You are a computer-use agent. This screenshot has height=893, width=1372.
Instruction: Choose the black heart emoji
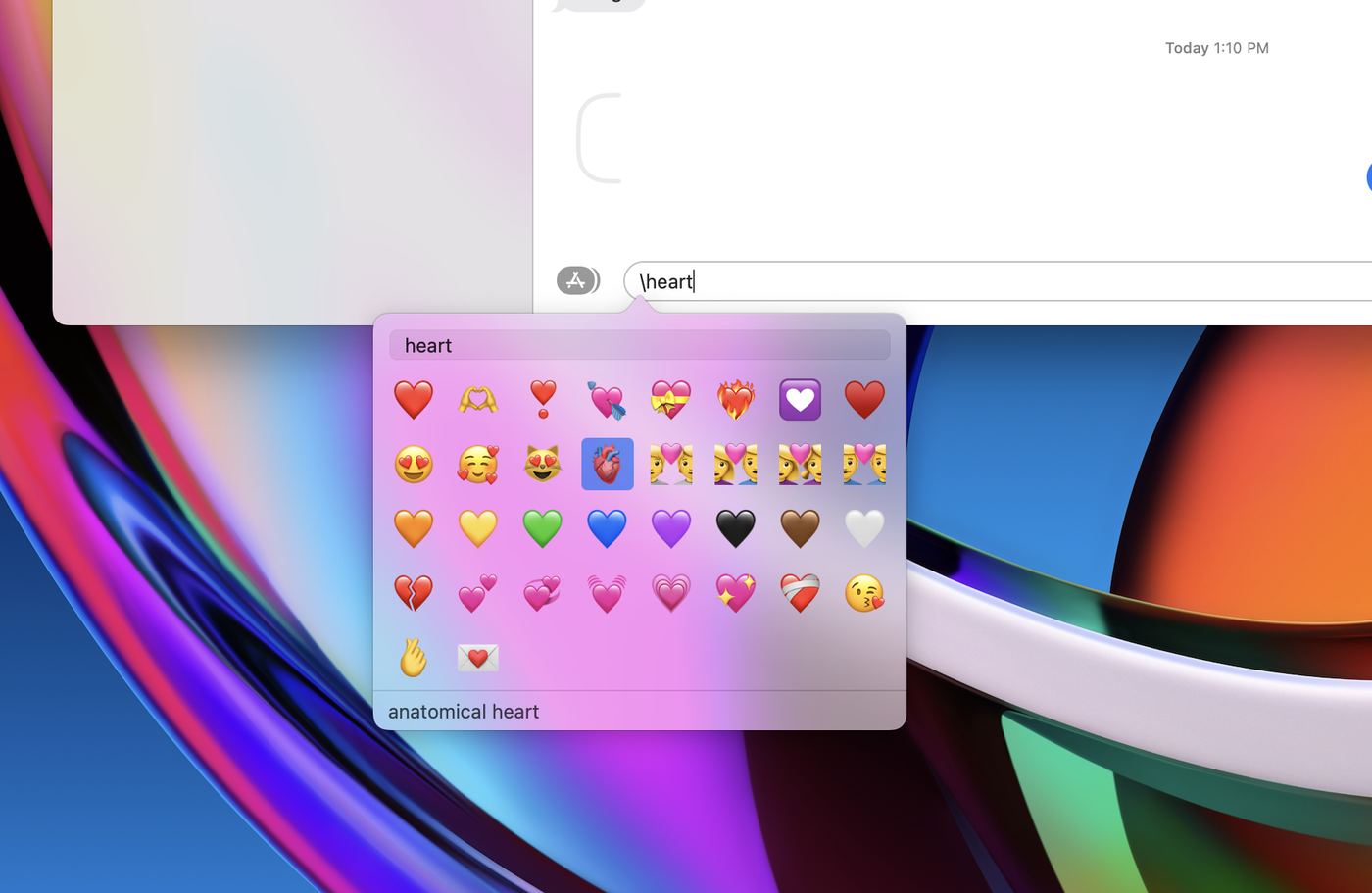[x=735, y=528]
